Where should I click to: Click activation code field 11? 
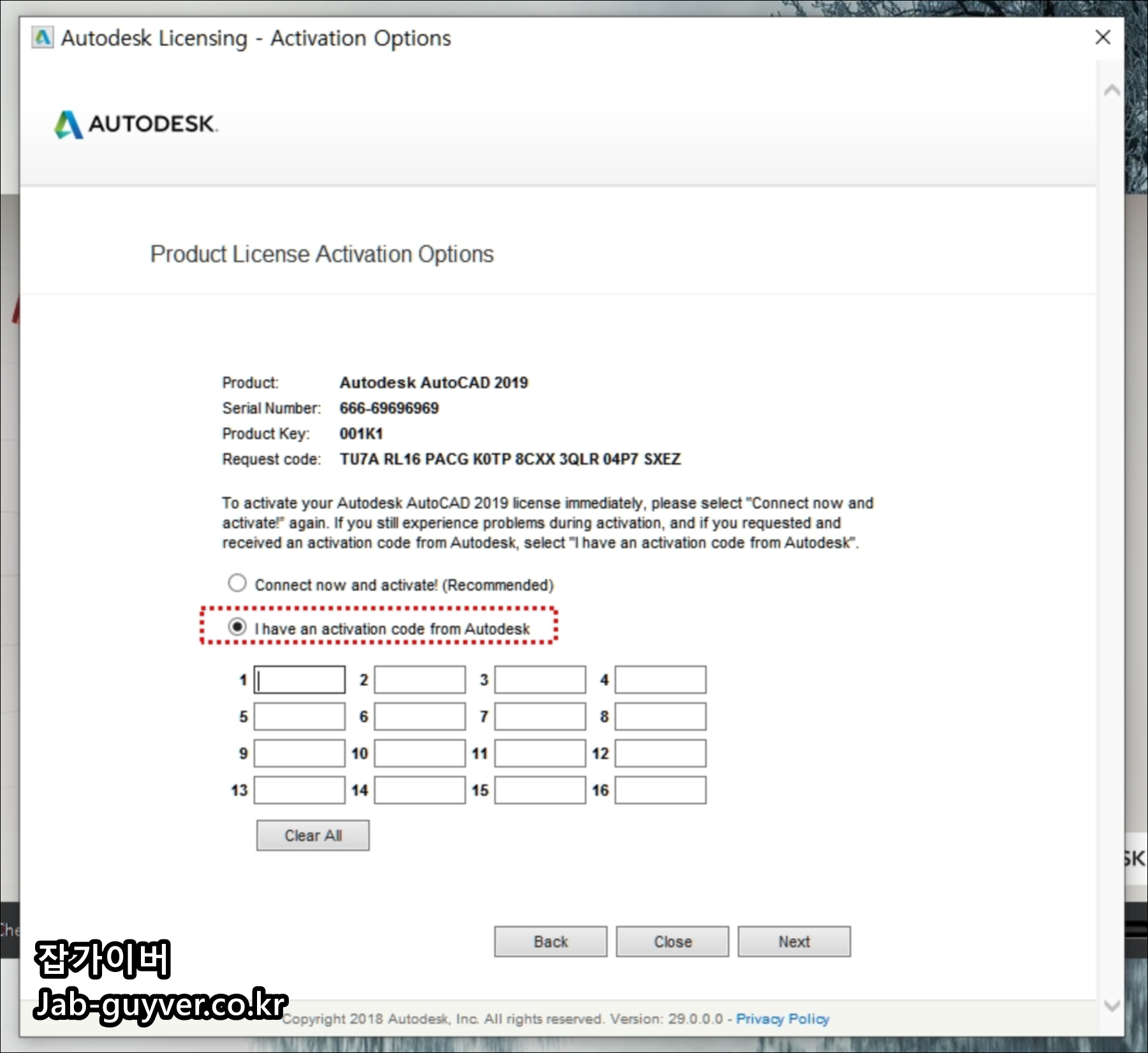(x=540, y=753)
